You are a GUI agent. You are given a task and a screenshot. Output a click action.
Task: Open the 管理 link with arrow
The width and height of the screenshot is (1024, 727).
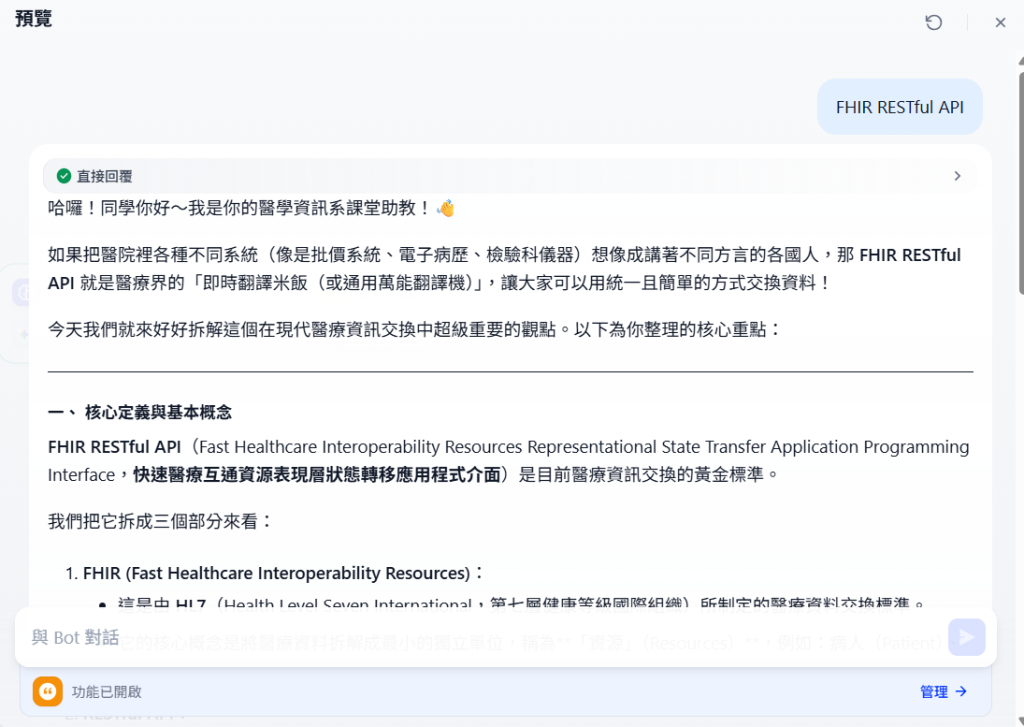(943, 692)
